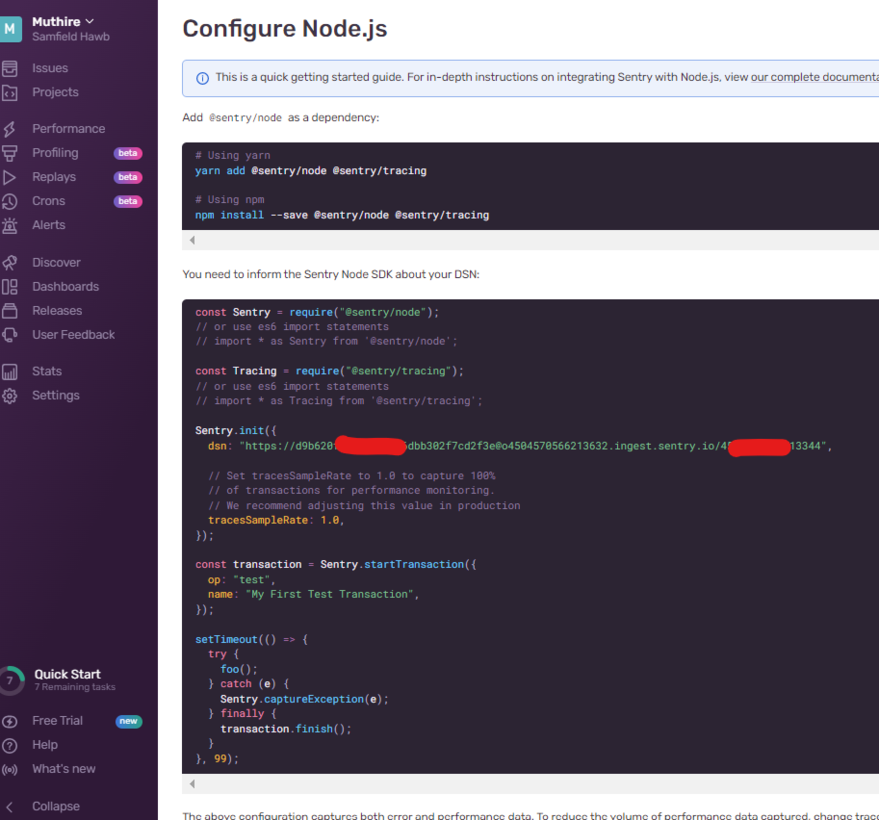
Task: Click the yarn add command line
Action: 311,171
